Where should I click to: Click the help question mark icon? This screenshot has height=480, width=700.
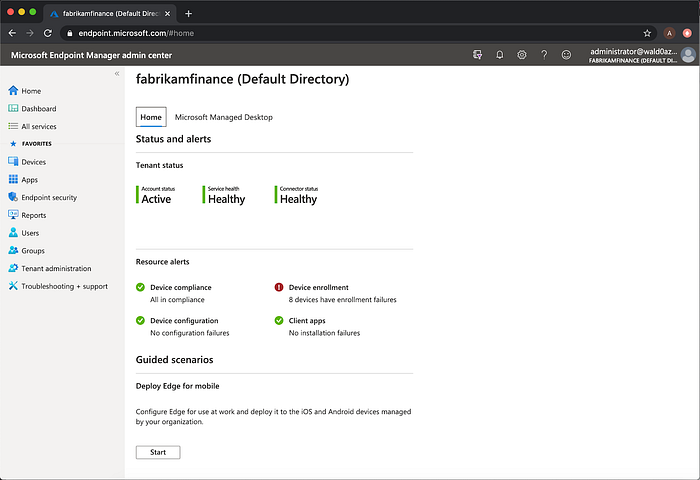pos(544,55)
